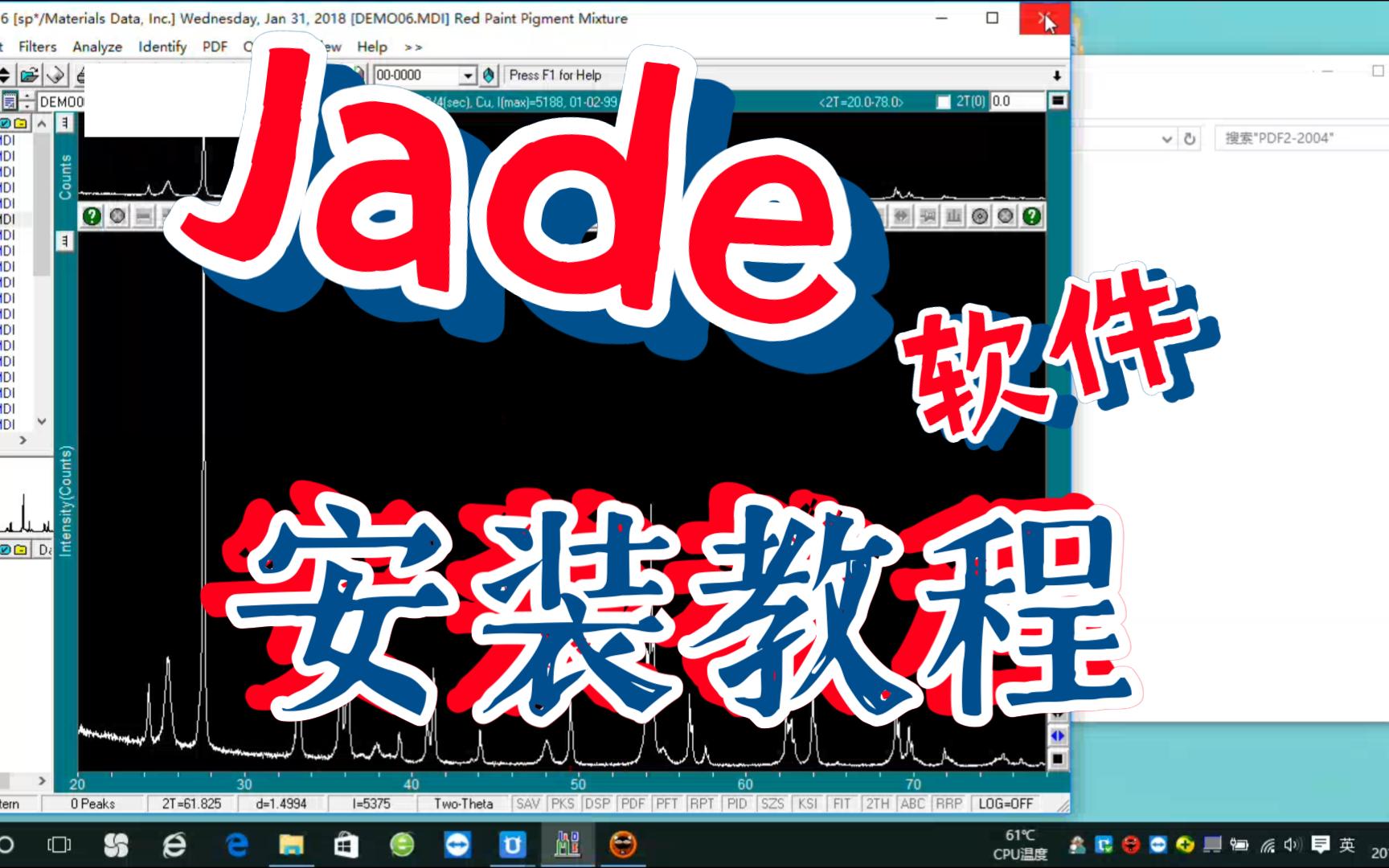Open Microsoft Store from the taskbar

click(346, 845)
